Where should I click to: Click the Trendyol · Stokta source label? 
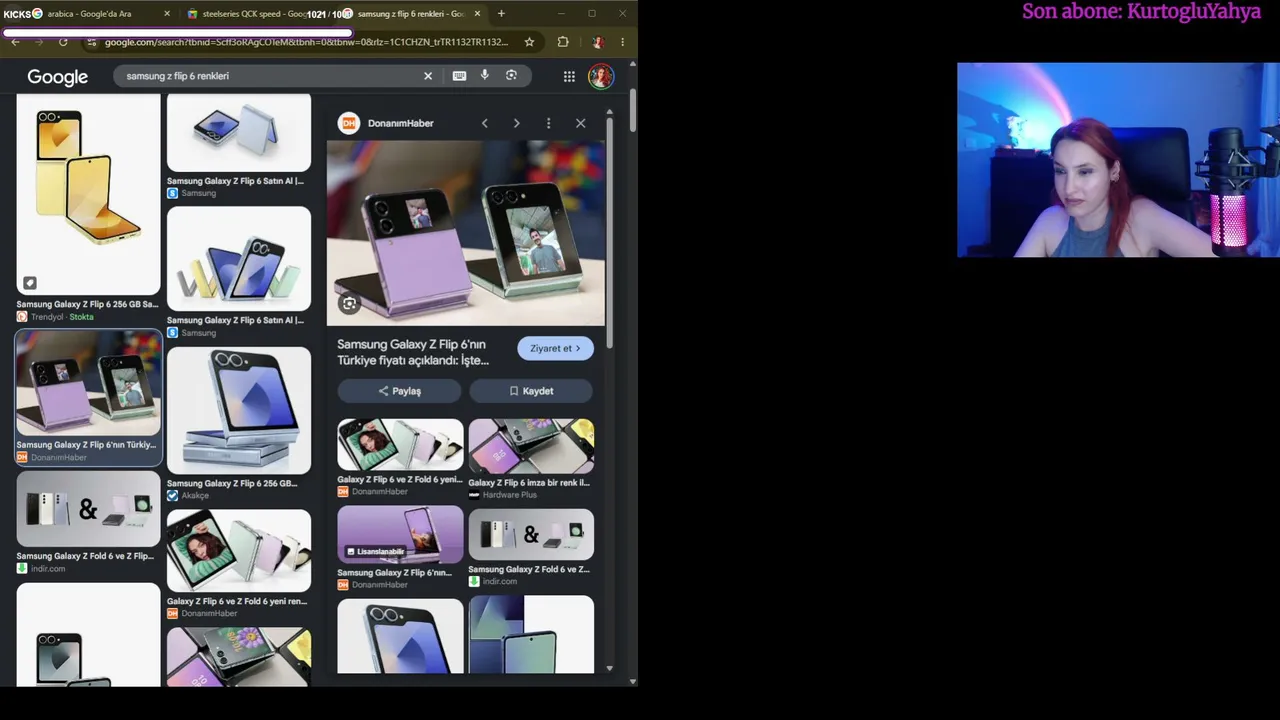point(62,317)
